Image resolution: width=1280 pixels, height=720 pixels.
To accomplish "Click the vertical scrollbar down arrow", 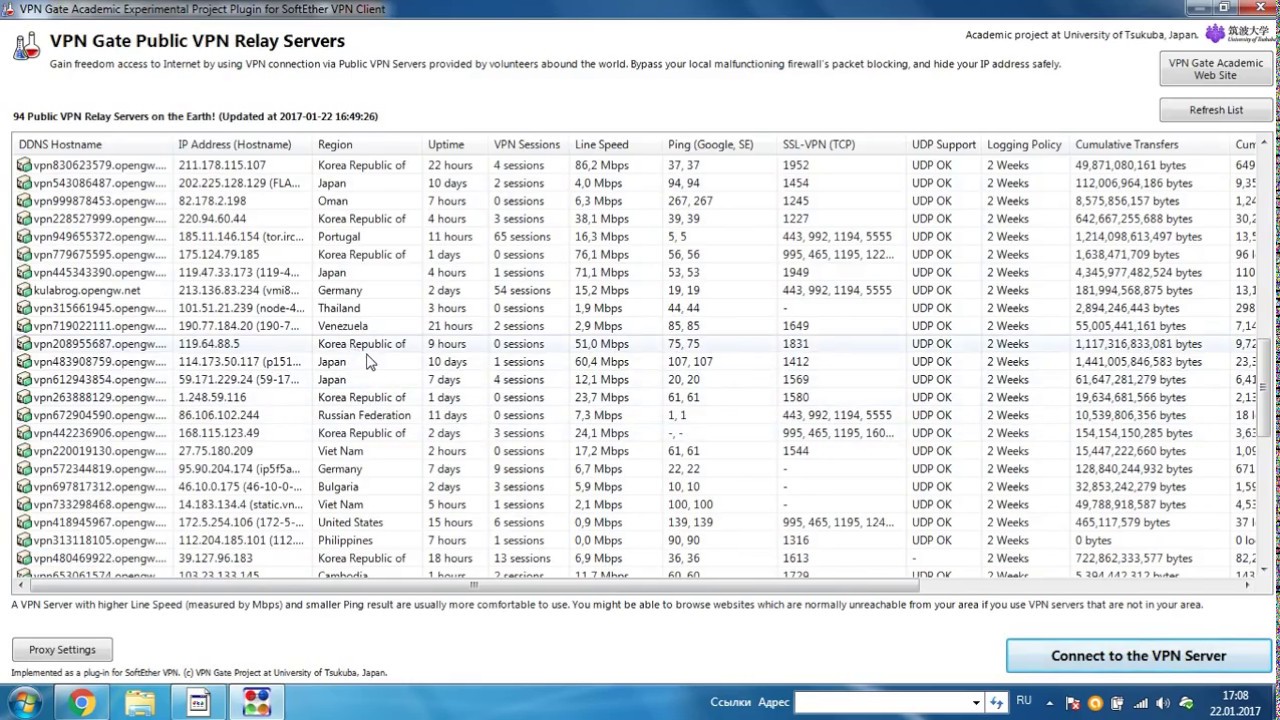I will coord(1265,570).
